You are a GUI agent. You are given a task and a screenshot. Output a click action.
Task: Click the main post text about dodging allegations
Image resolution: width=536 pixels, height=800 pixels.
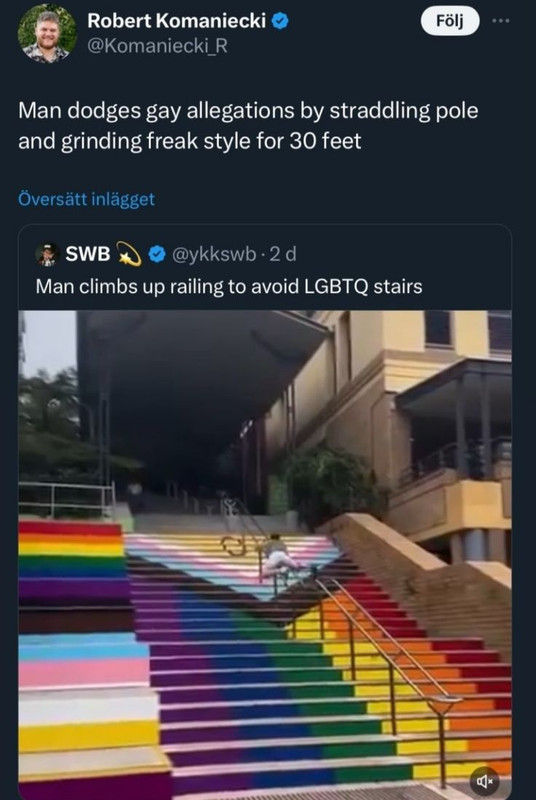click(248, 126)
